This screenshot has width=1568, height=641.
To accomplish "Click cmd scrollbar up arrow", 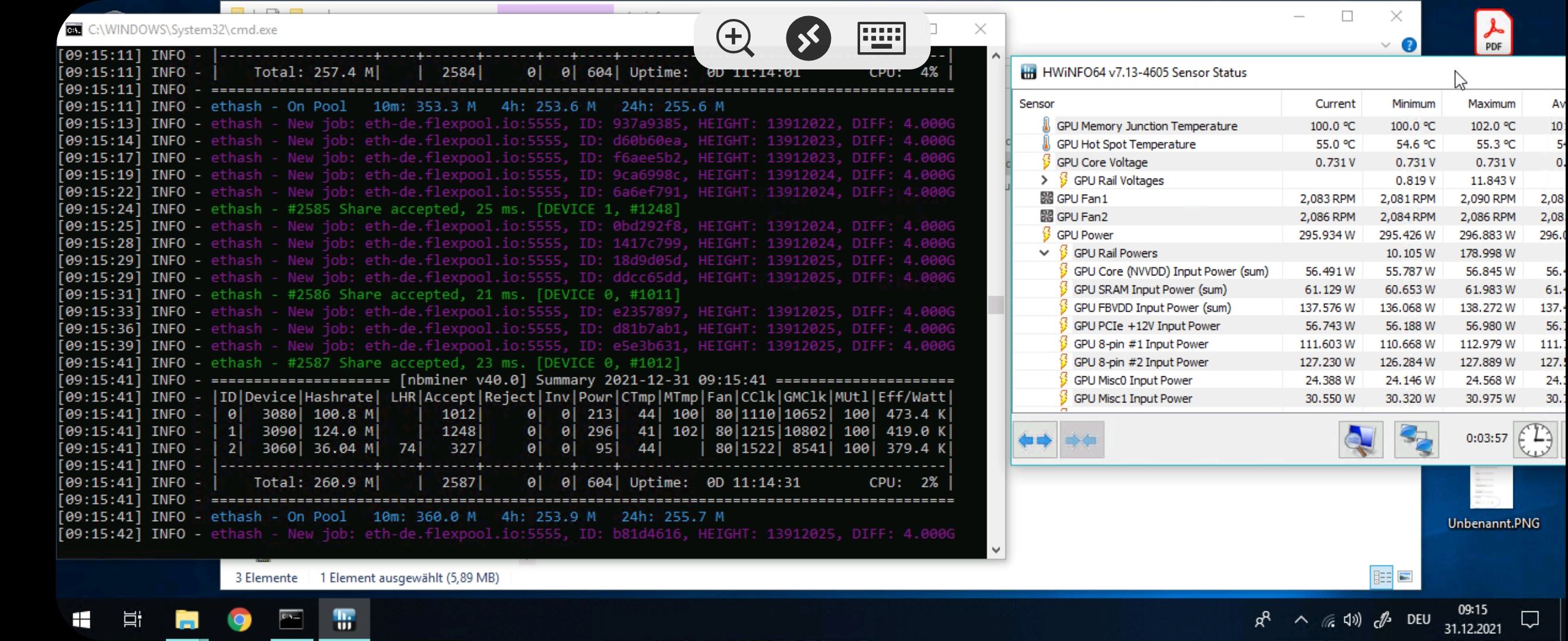I will [996, 55].
